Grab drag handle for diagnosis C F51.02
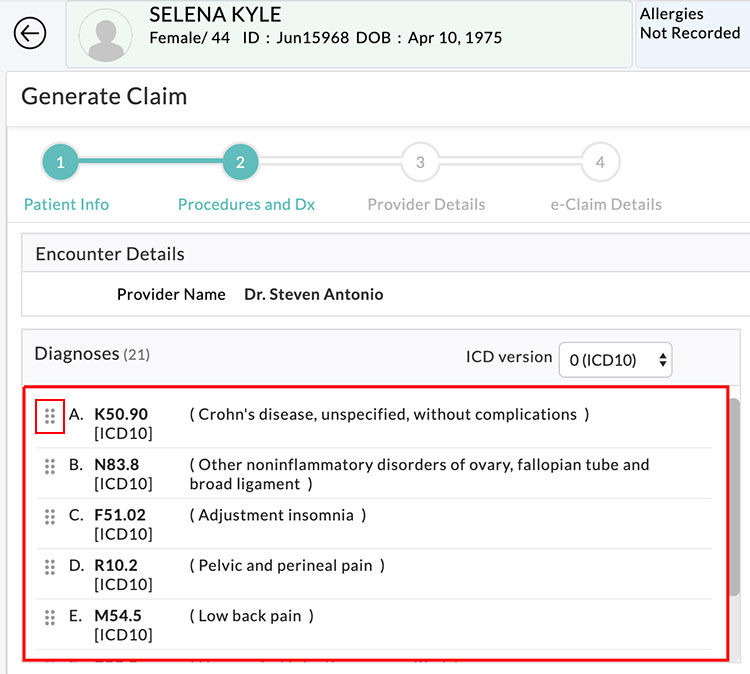This screenshot has height=674, width=750. click(50, 517)
